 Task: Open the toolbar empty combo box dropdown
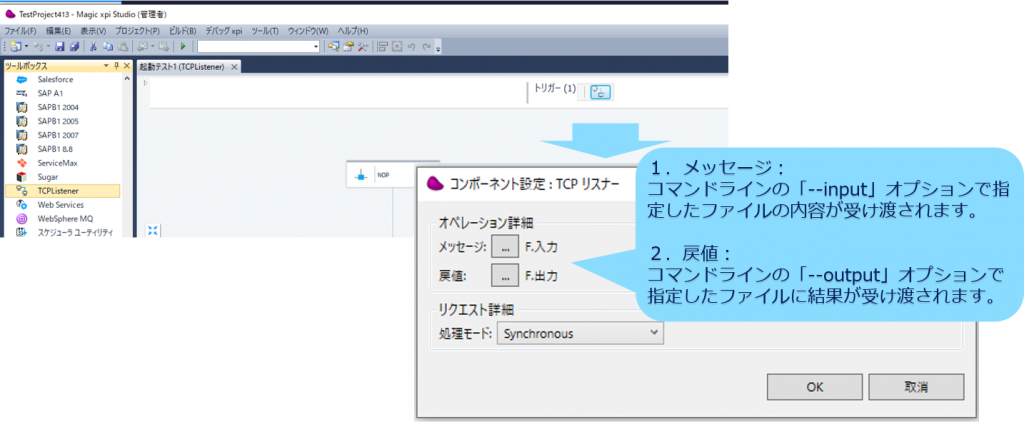(316, 47)
